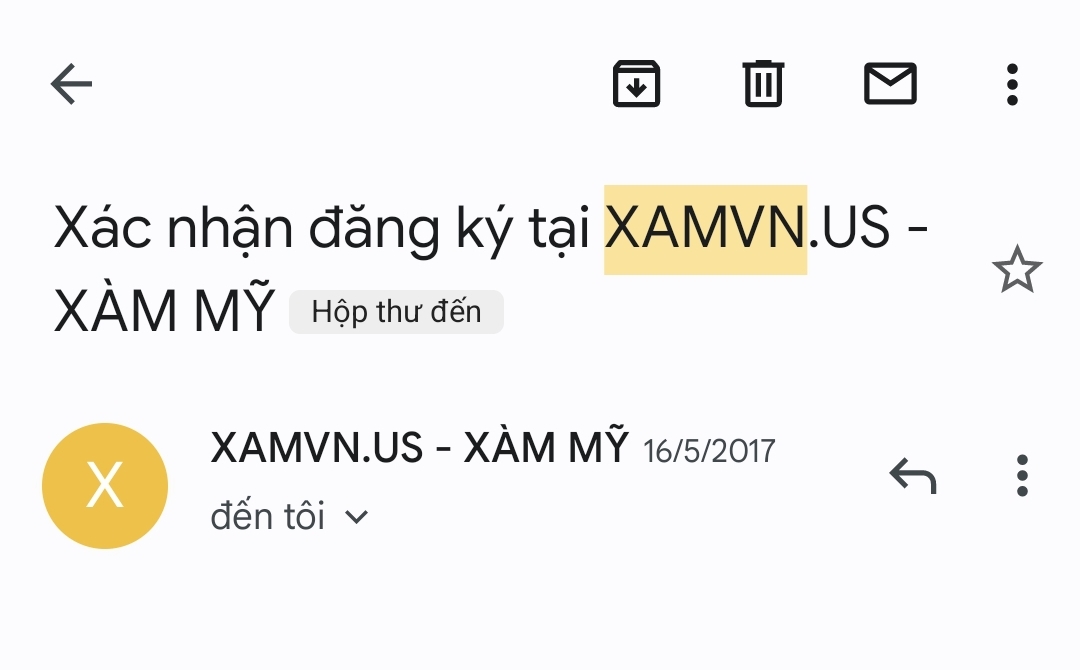Reply to the message with curved arrow
The width and height of the screenshot is (1080, 670).
click(x=913, y=475)
